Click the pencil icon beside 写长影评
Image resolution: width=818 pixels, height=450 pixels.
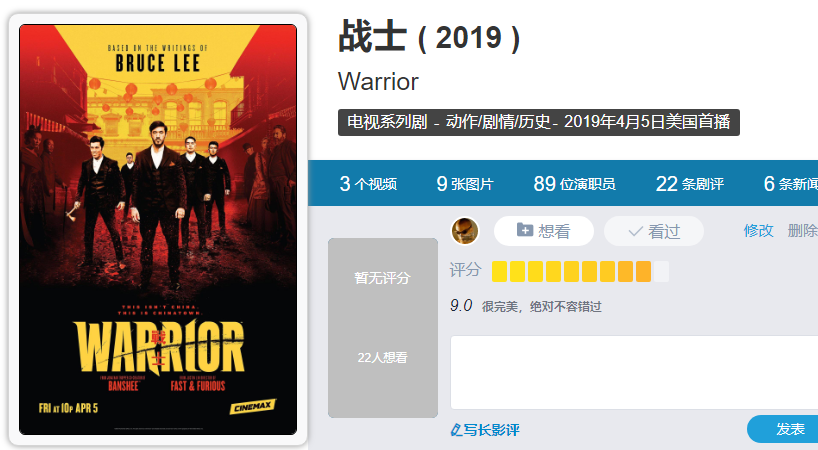(456, 430)
